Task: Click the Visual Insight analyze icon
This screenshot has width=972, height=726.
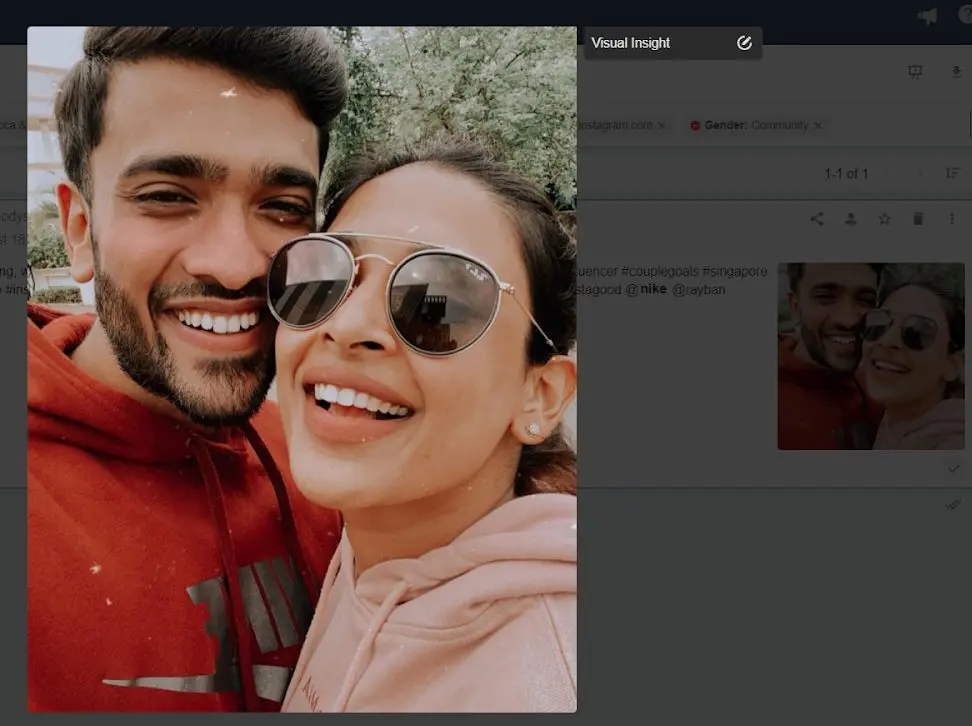Action: pyautogui.click(x=744, y=43)
